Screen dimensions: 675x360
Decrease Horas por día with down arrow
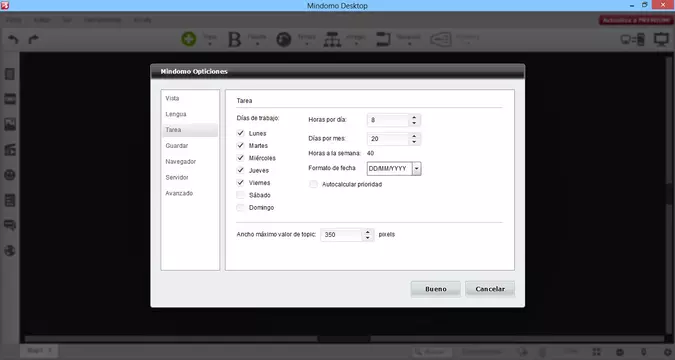click(x=414, y=123)
